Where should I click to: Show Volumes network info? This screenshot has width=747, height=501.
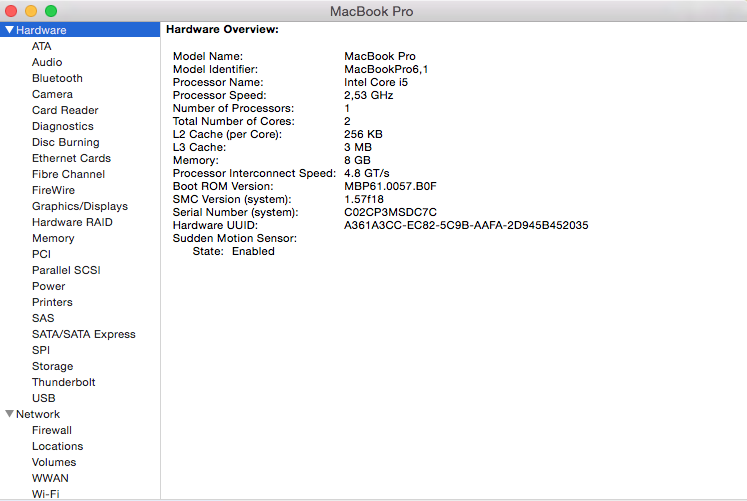pos(54,462)
